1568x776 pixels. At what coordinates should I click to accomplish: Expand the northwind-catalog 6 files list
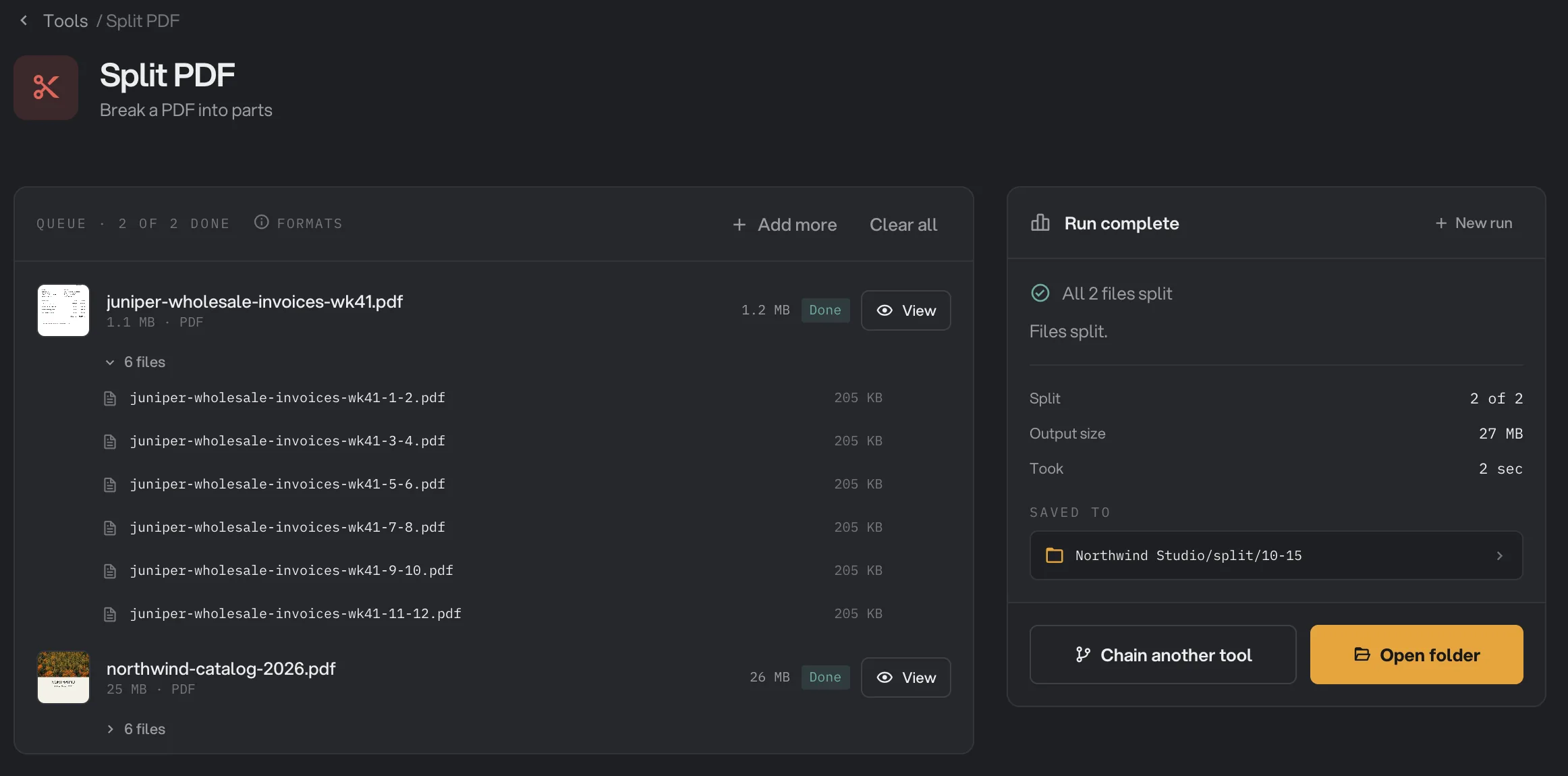point(135,729)
